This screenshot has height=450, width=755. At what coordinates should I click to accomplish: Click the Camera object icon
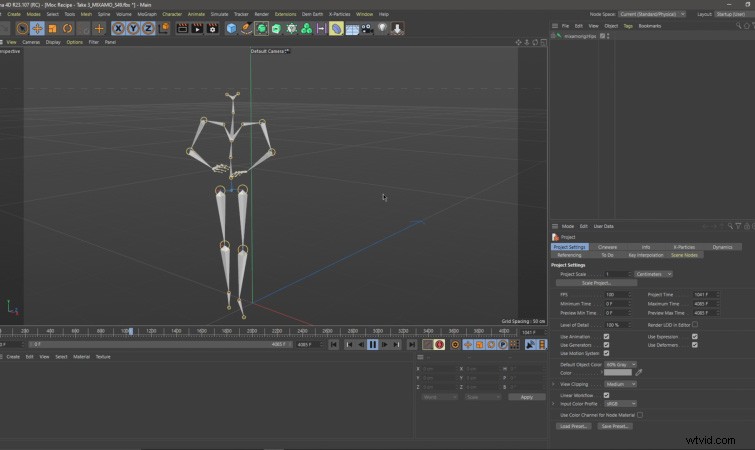pos(366,29)
